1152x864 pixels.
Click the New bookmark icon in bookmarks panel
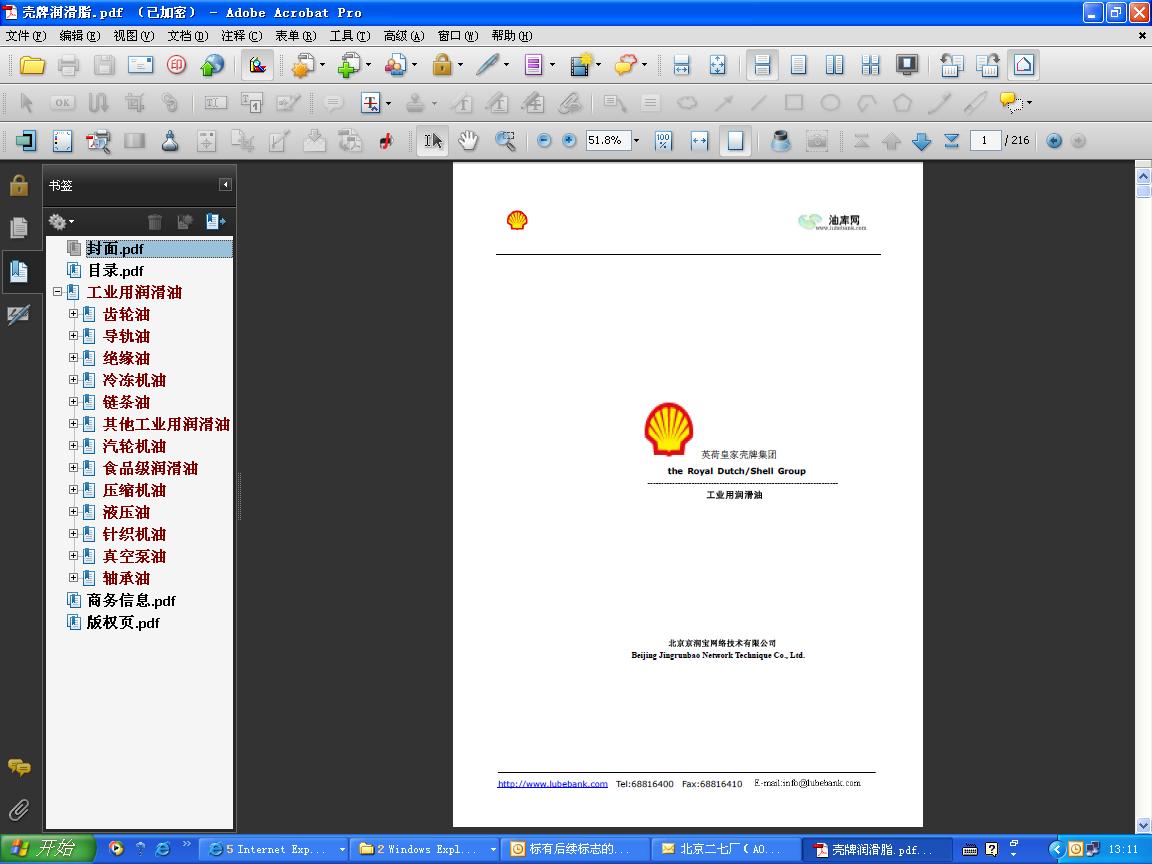215,221
